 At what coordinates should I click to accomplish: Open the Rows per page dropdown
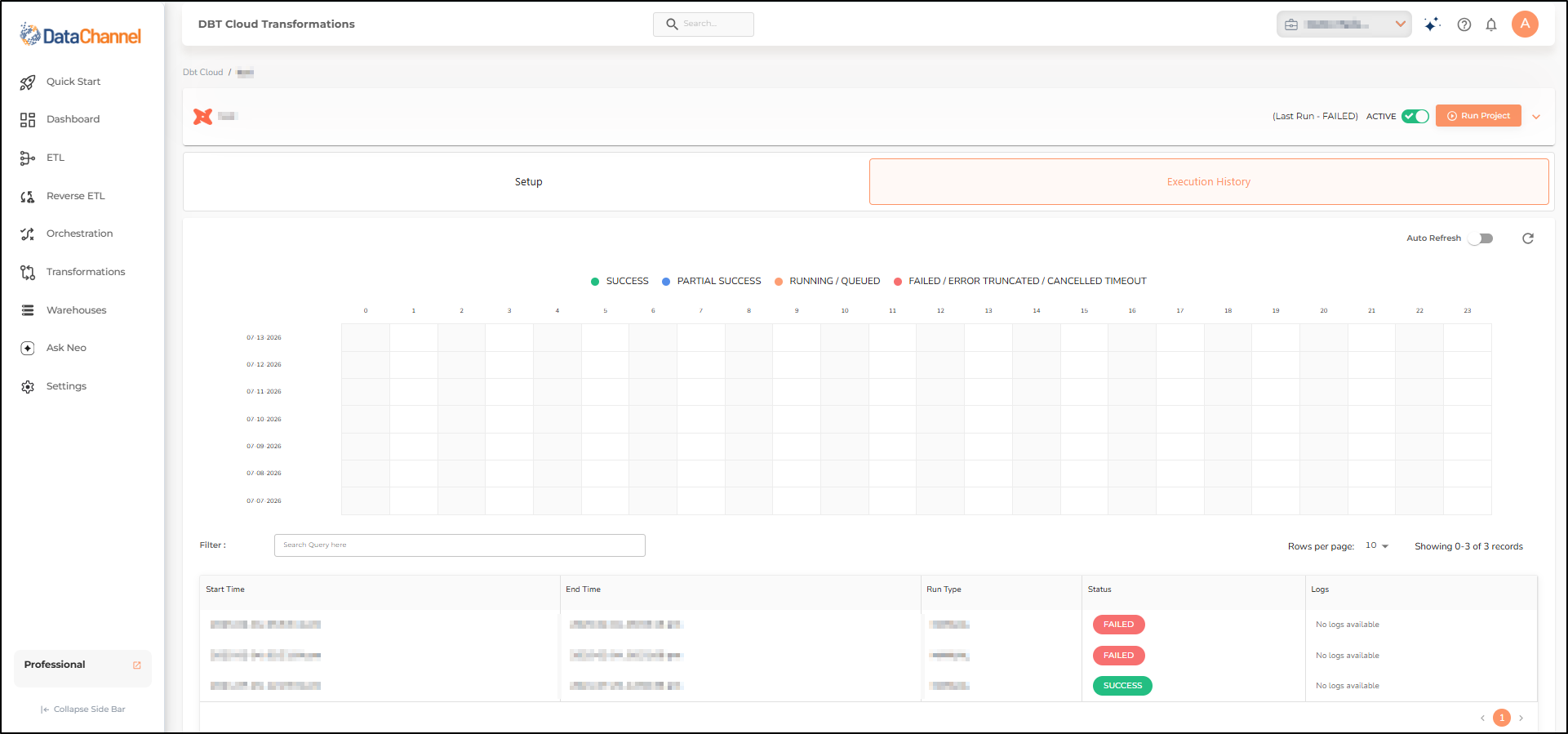point(1377,546)
